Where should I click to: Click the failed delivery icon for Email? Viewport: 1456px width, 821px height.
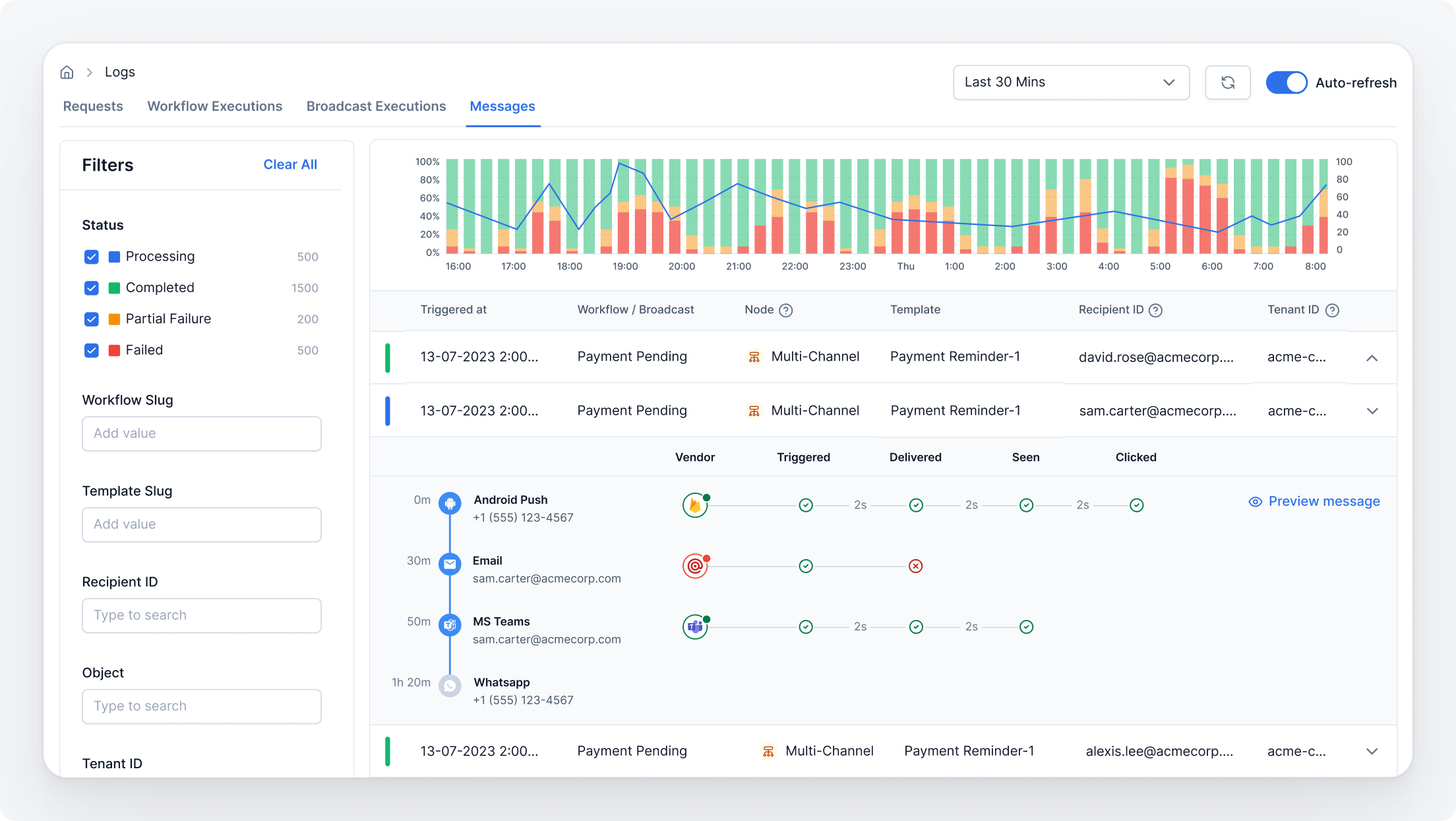tap(915, 566)
